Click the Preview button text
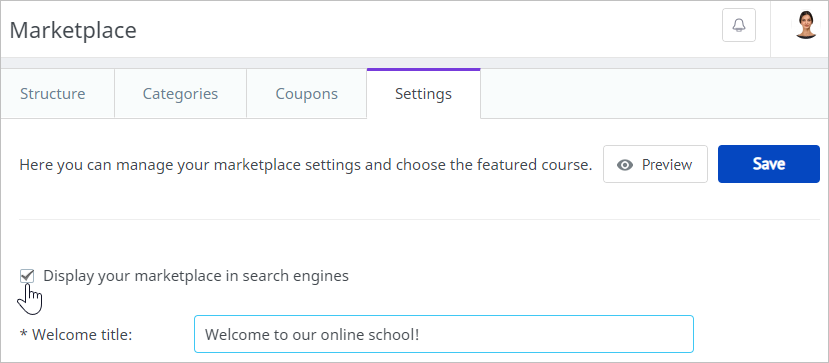The width and height of the screenshot is (829, 363). [x=667, y=165]
